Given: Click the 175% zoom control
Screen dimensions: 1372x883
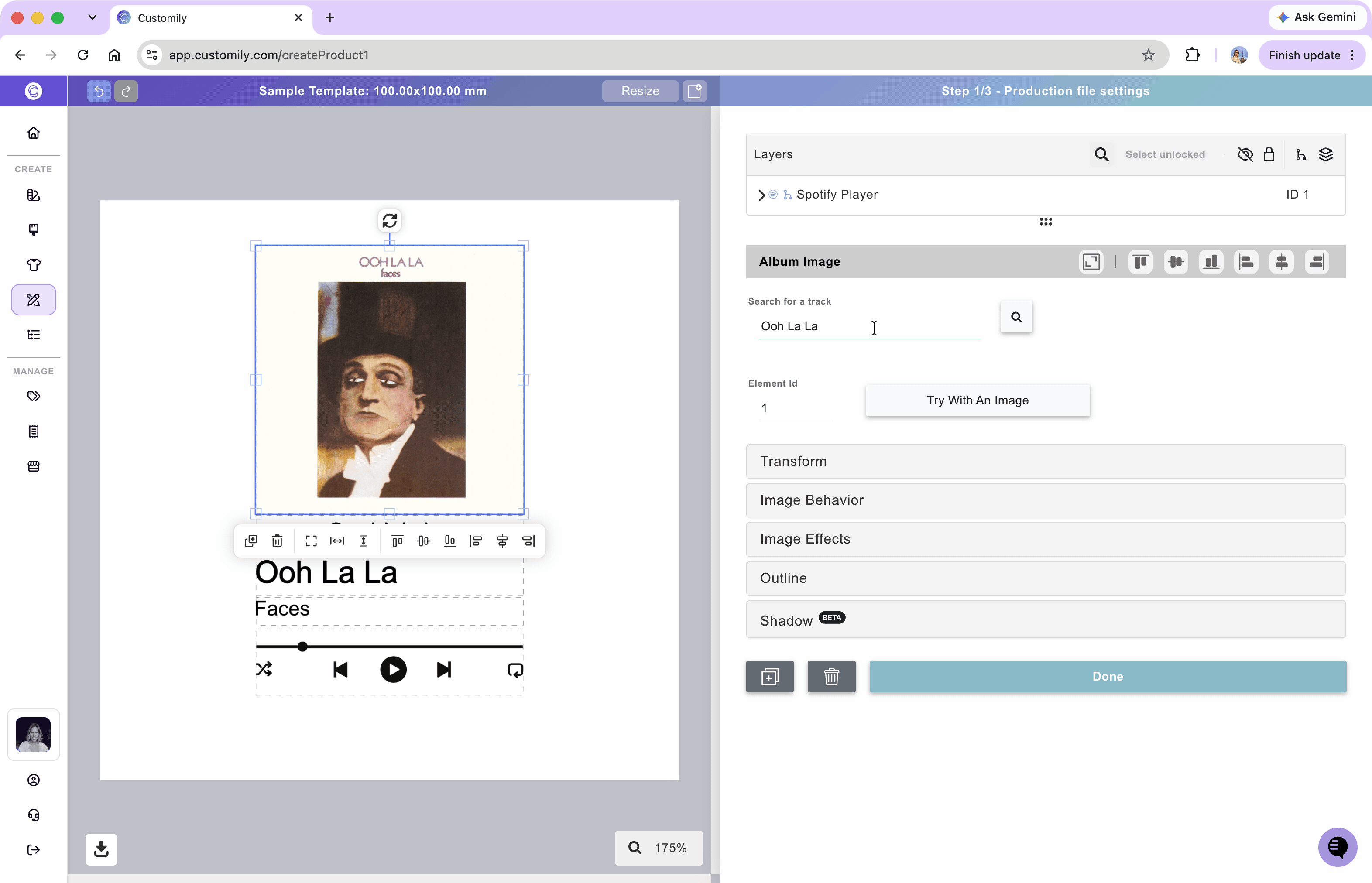Looking at the screenshot, I should click(659, 848).
